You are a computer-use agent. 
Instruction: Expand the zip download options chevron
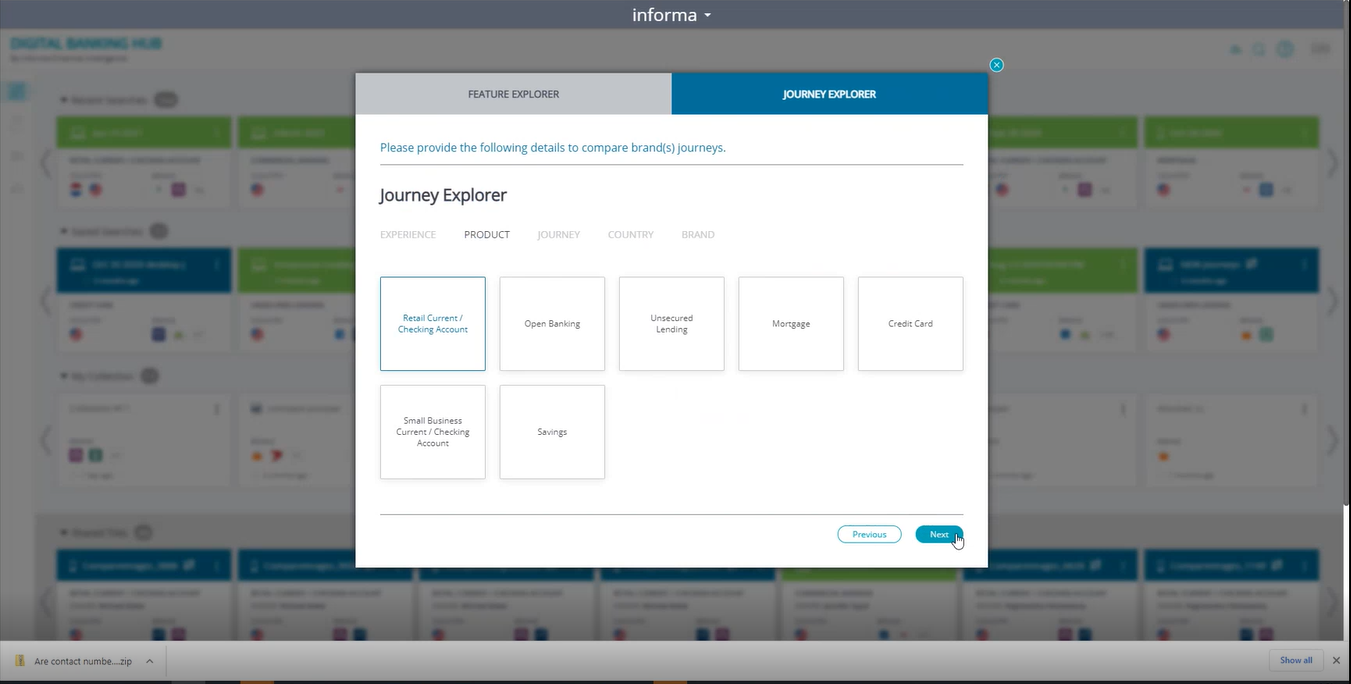point(149,661)
